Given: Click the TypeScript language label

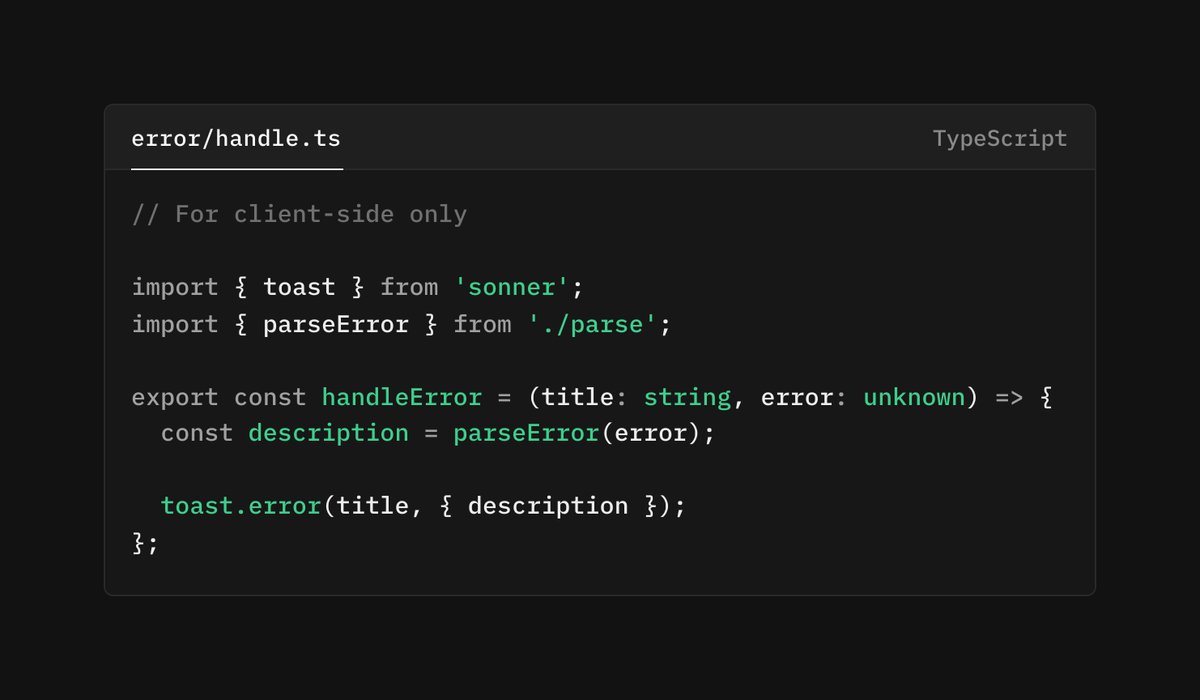Looking at the screenshot, I should 1000,138.
